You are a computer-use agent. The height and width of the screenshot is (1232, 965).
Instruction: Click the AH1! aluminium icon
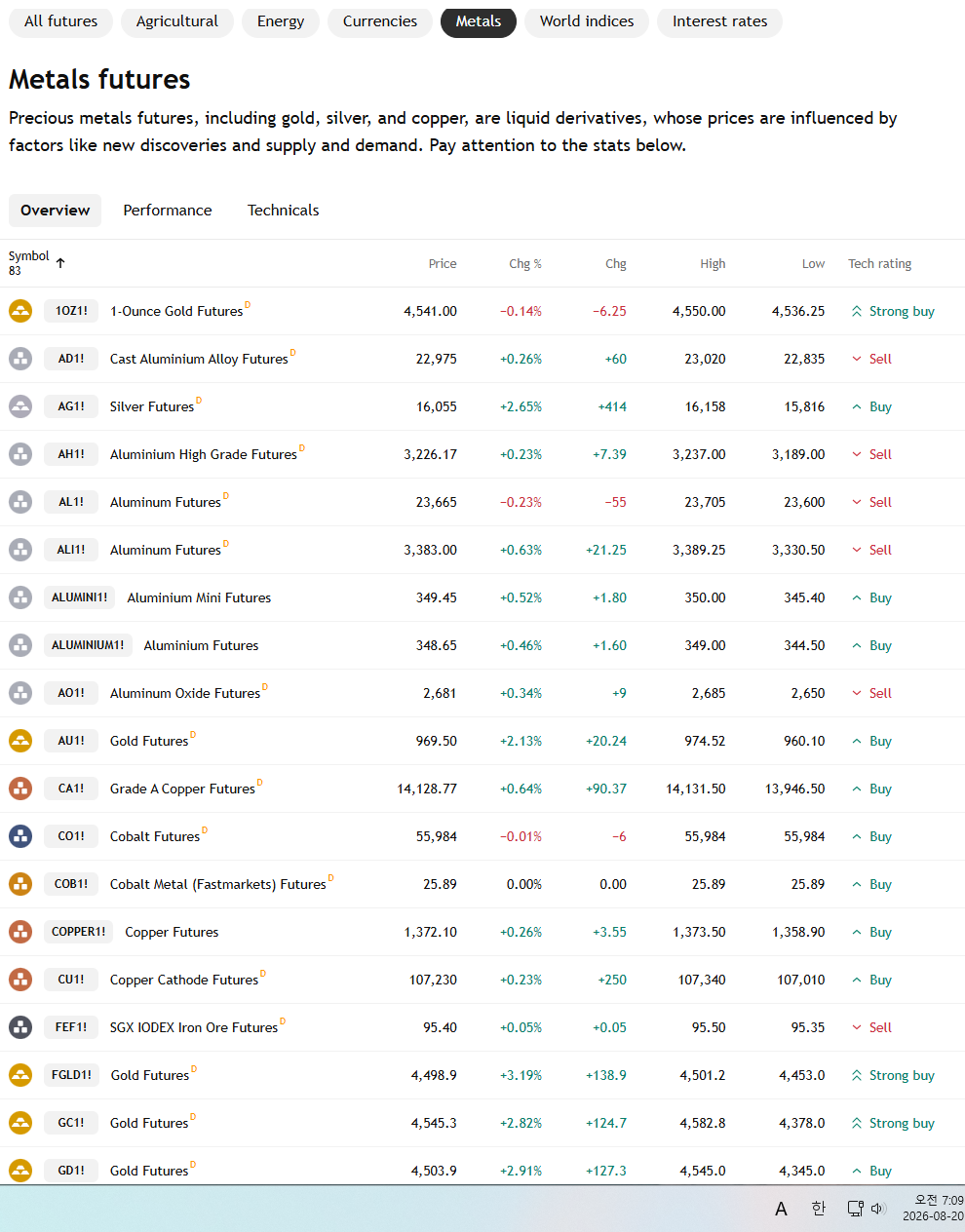coord(20,454)
